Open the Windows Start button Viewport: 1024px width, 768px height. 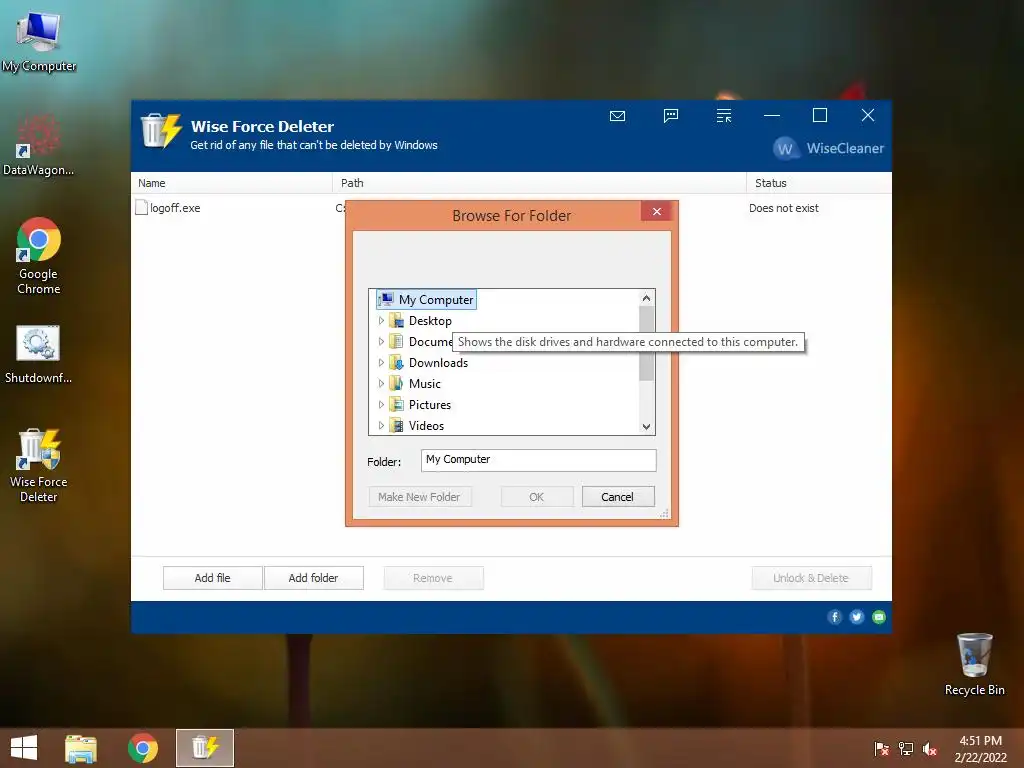24,748
